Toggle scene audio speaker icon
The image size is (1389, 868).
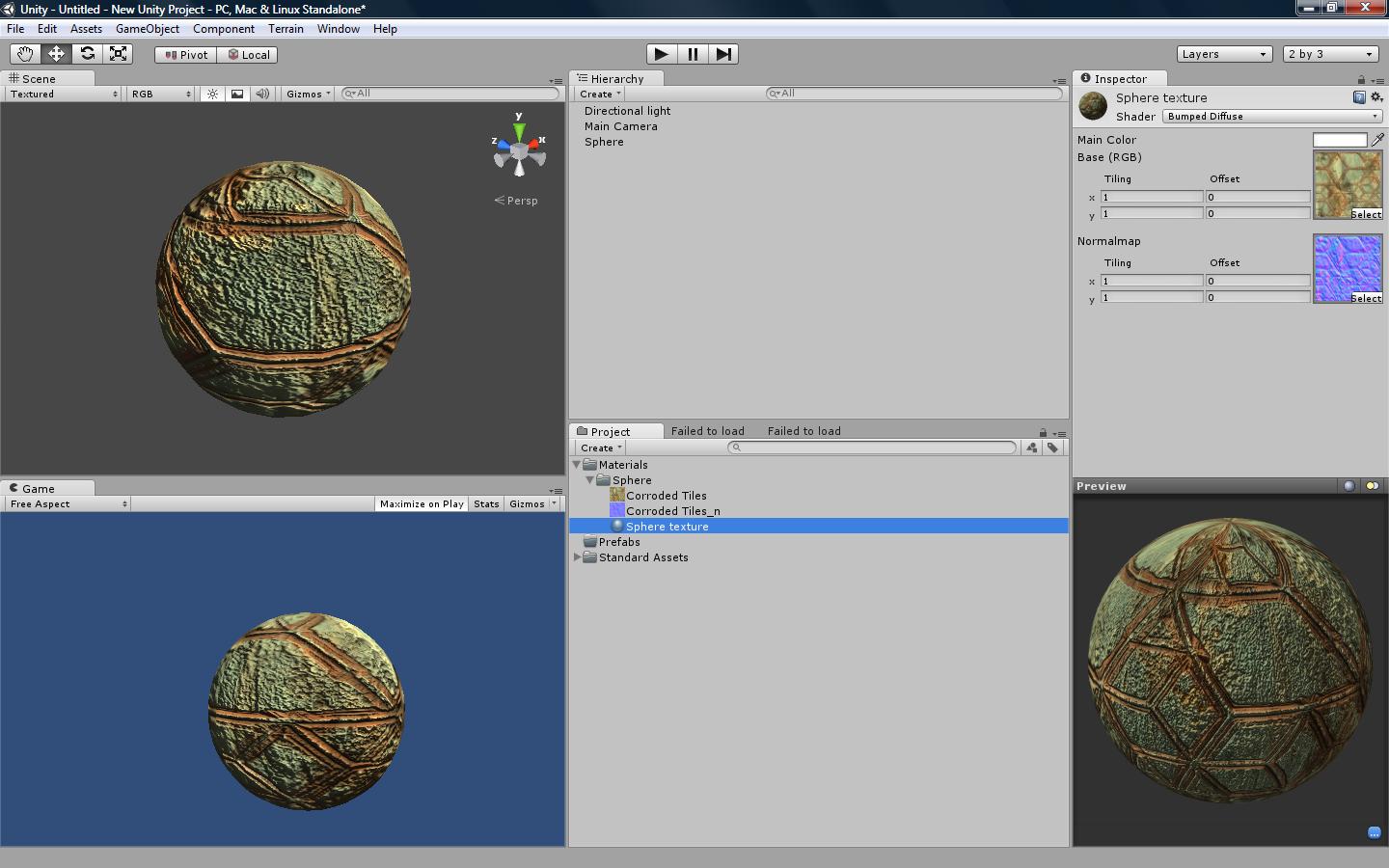(261, 94)
